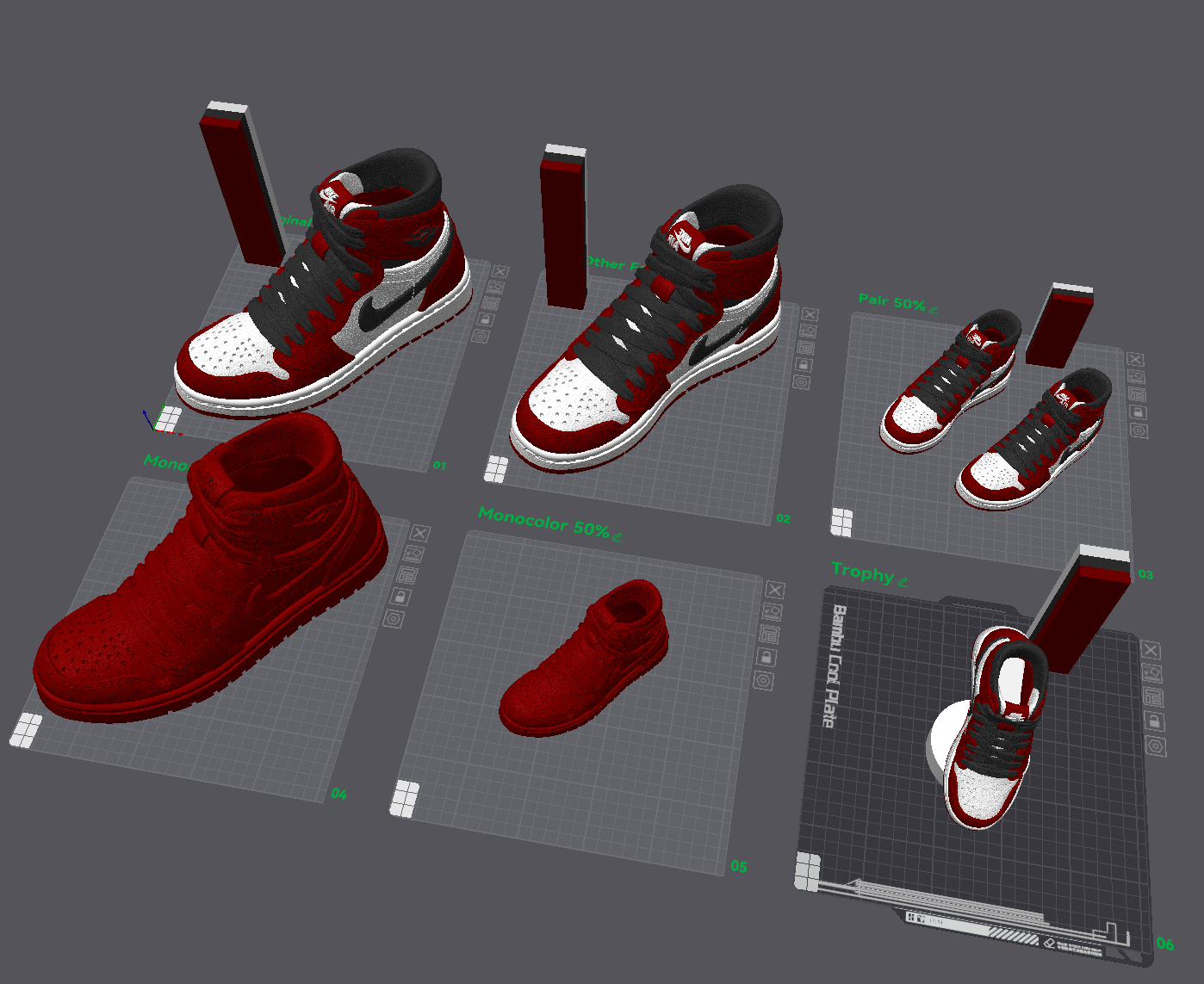Open plate settings for Monocolor 50% plate
The height and width of the screenshot is (984, 1204).
tap(763, 680)
